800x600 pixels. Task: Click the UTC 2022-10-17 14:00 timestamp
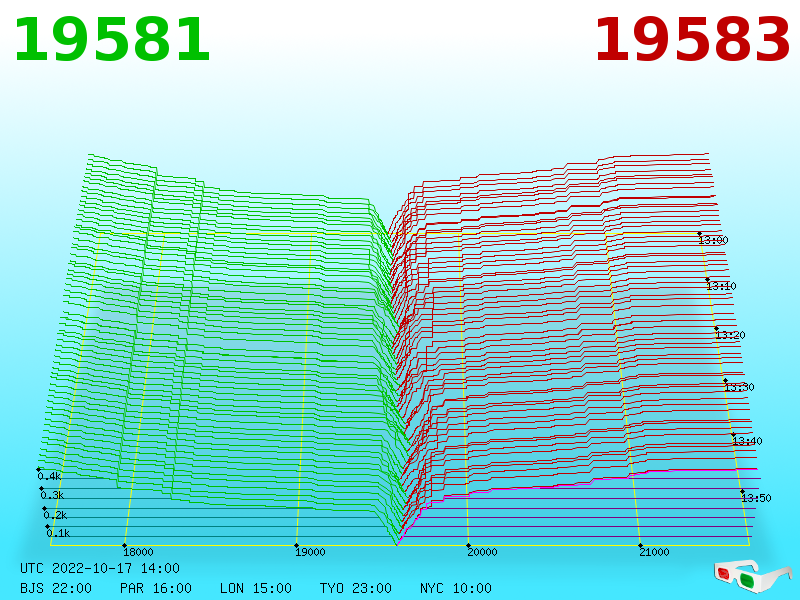[x=100, y=568]
